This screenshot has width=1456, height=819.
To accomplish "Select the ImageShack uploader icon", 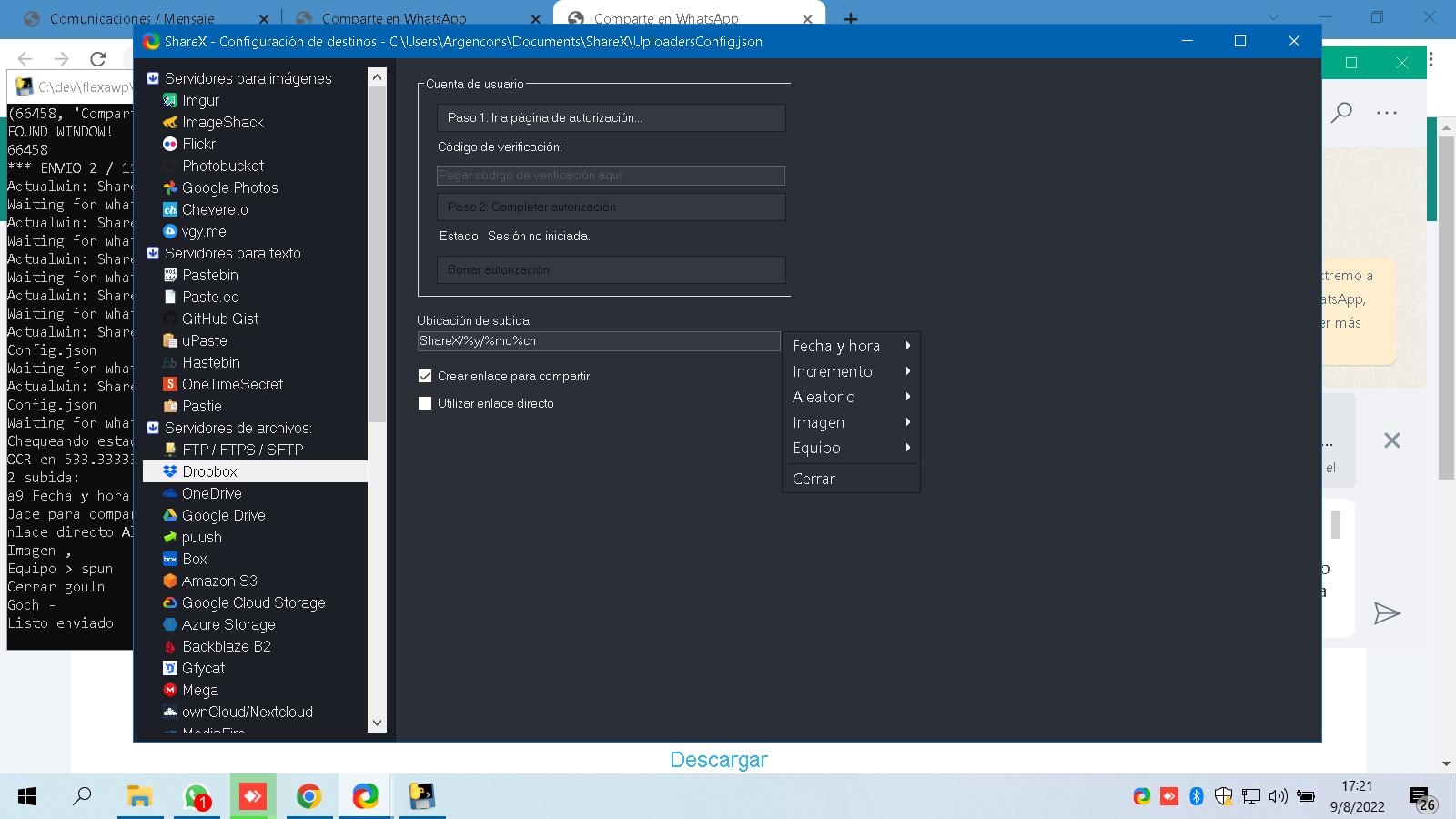I will (169, 122).
